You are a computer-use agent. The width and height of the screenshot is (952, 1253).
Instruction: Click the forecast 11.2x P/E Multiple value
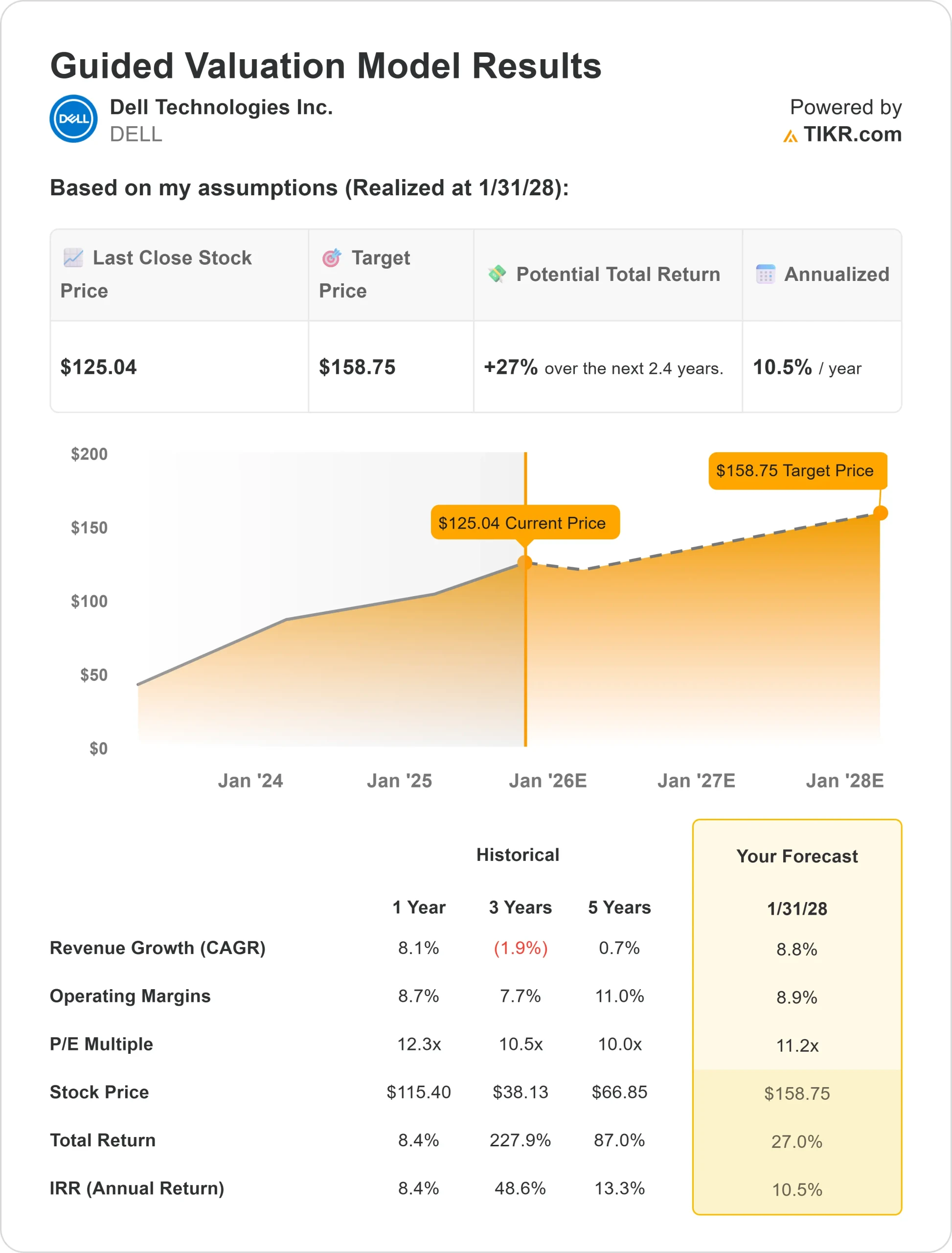click(797, 1045)
